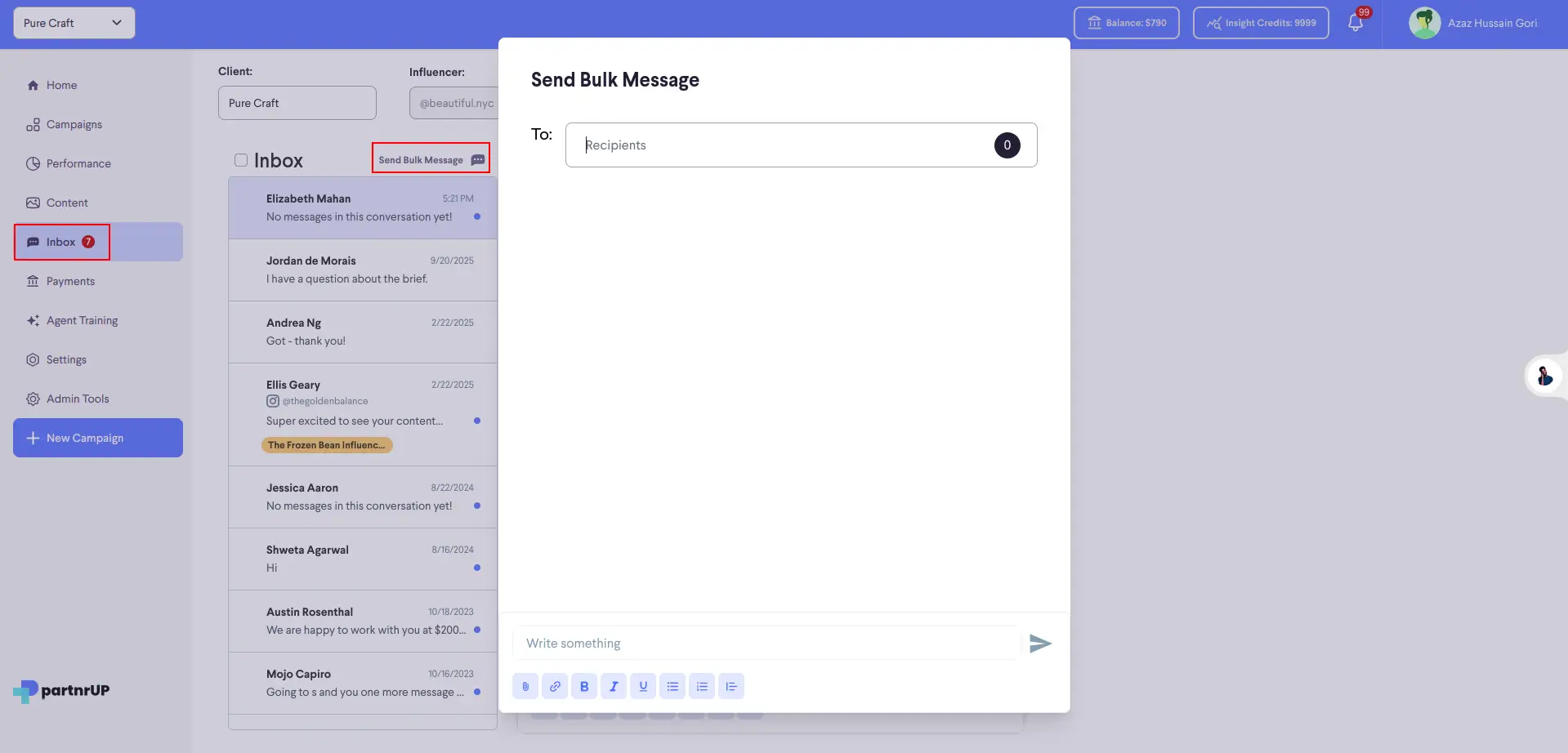1568x753 pixels.
Task: Click the Campaigns sidebar icon
Action: pyautogui.click(x=33, y=124)
